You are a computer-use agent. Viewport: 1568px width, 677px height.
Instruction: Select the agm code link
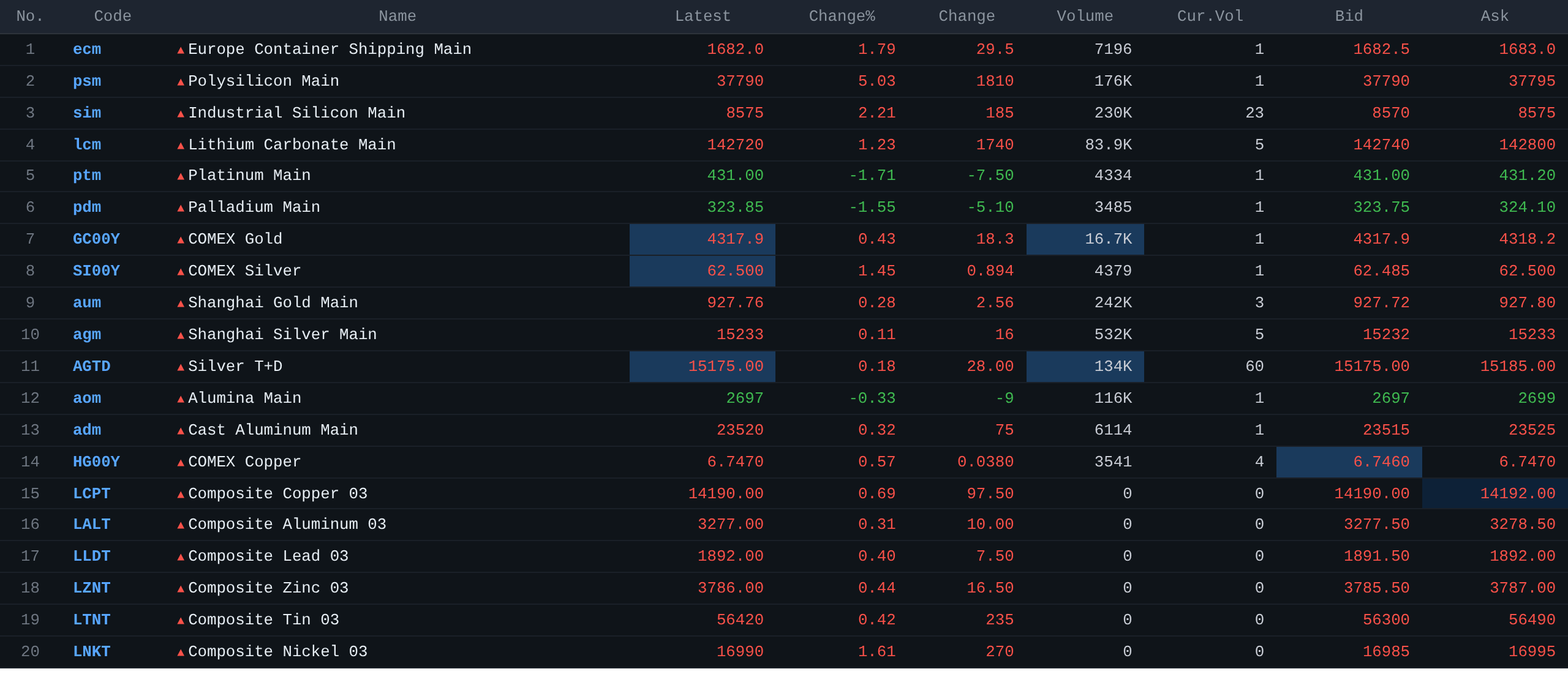point(87,335)
